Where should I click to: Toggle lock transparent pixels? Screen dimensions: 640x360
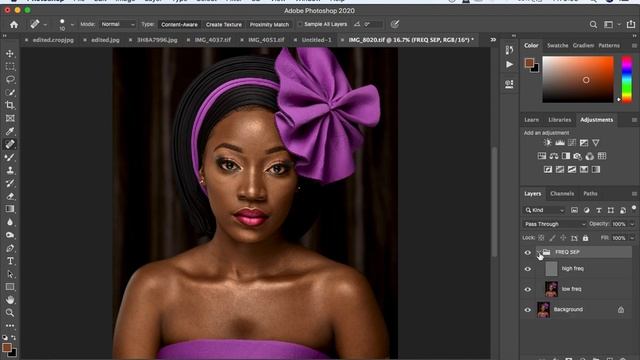point(541,238)
